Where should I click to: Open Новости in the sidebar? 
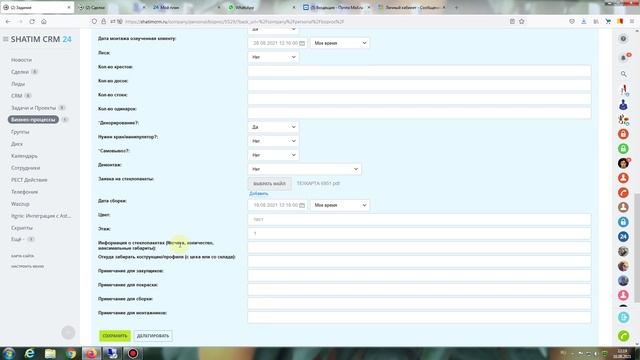(21, 60)
